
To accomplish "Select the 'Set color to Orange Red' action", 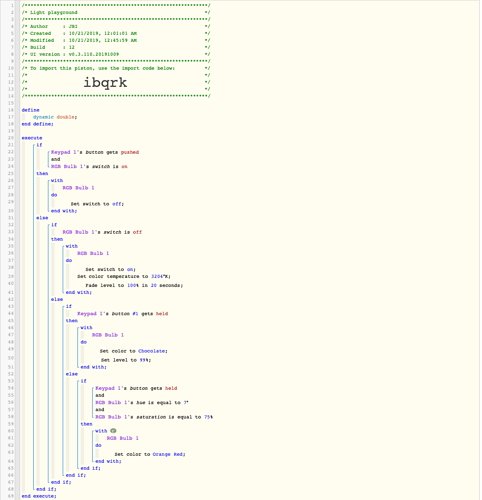I will point(150,454).
